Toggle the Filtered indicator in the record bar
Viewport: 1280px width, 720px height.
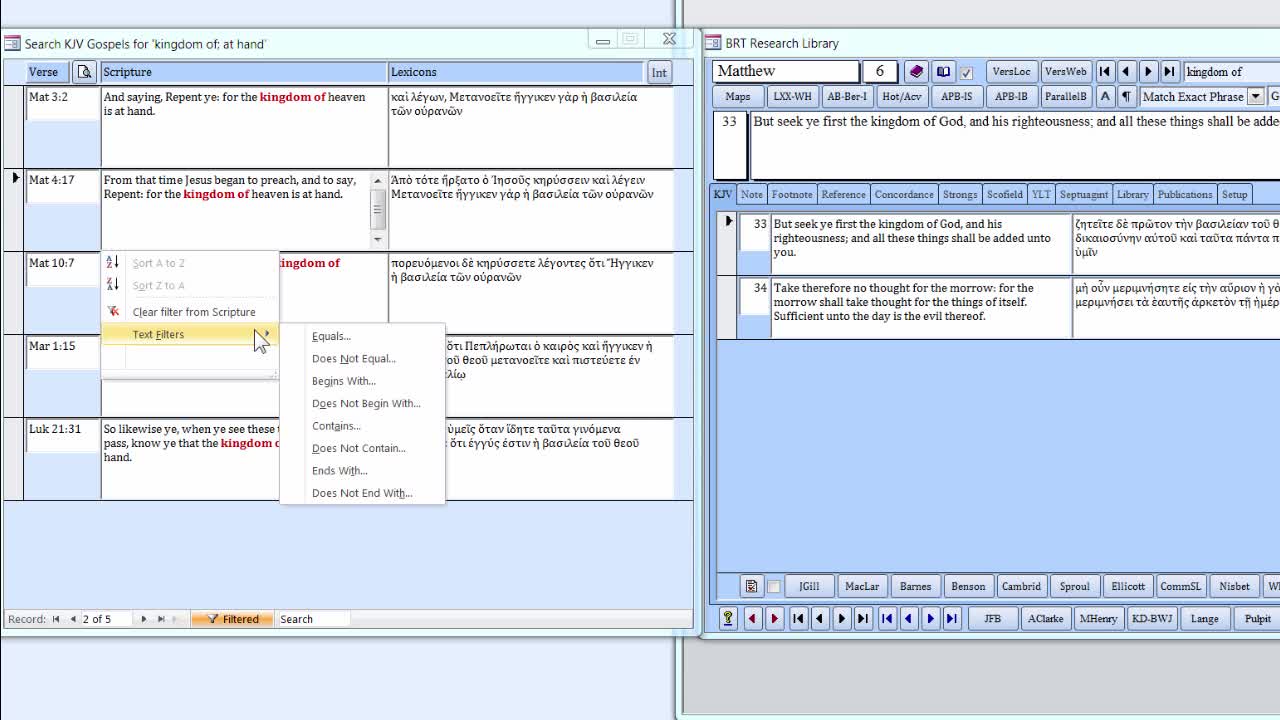(x=232, y=619)
